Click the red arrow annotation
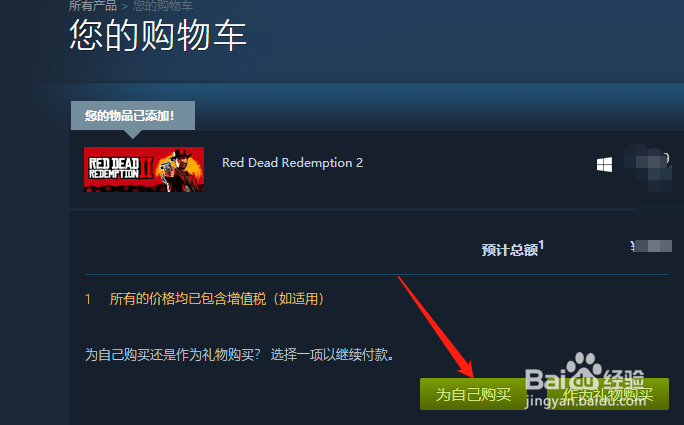This screenshot has height=425, width=684. coord(435,326)
